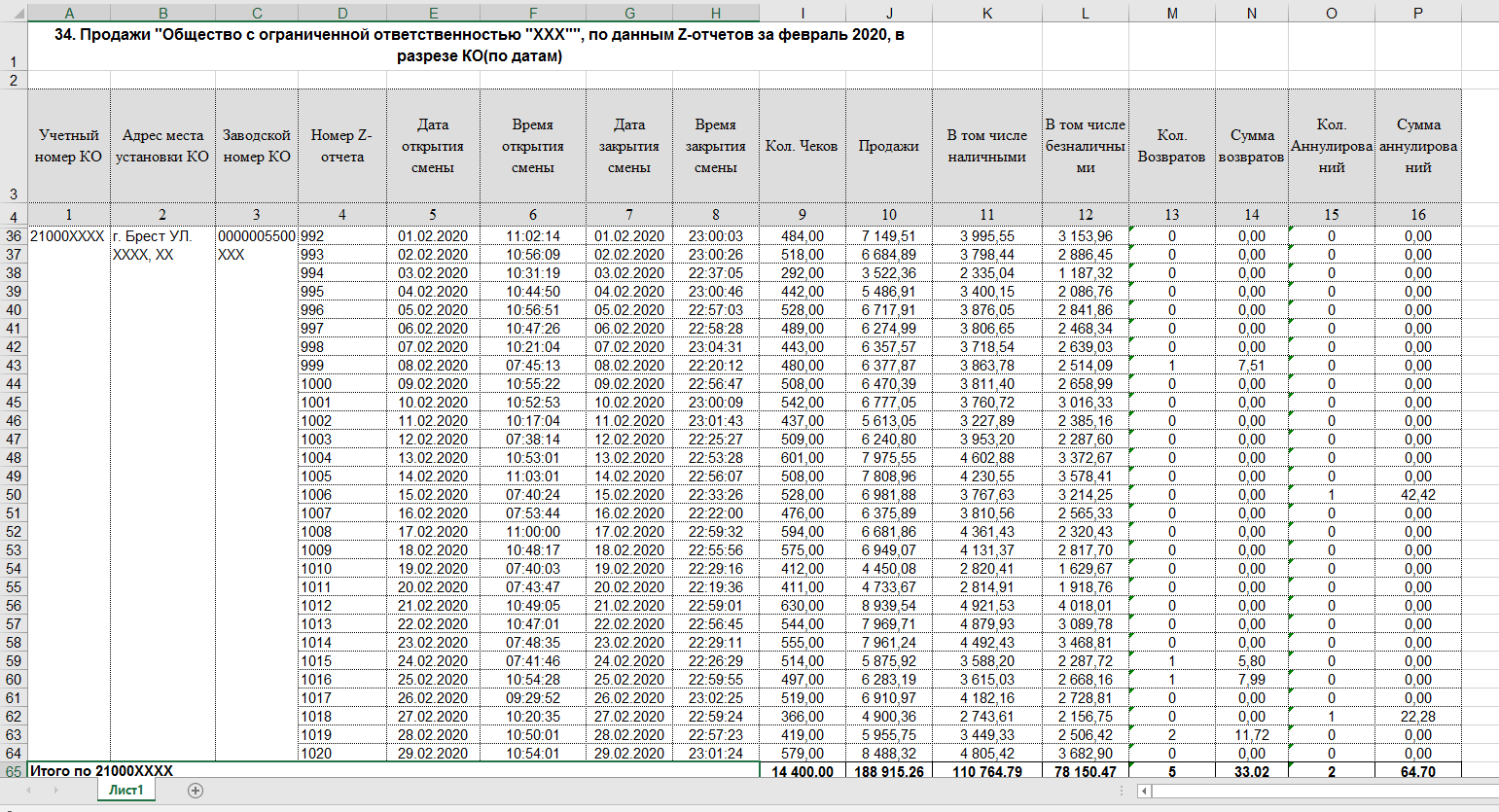Click the shift closing time 22:22:00
The image size is (1499, 812).
click(x=716, y=513)
